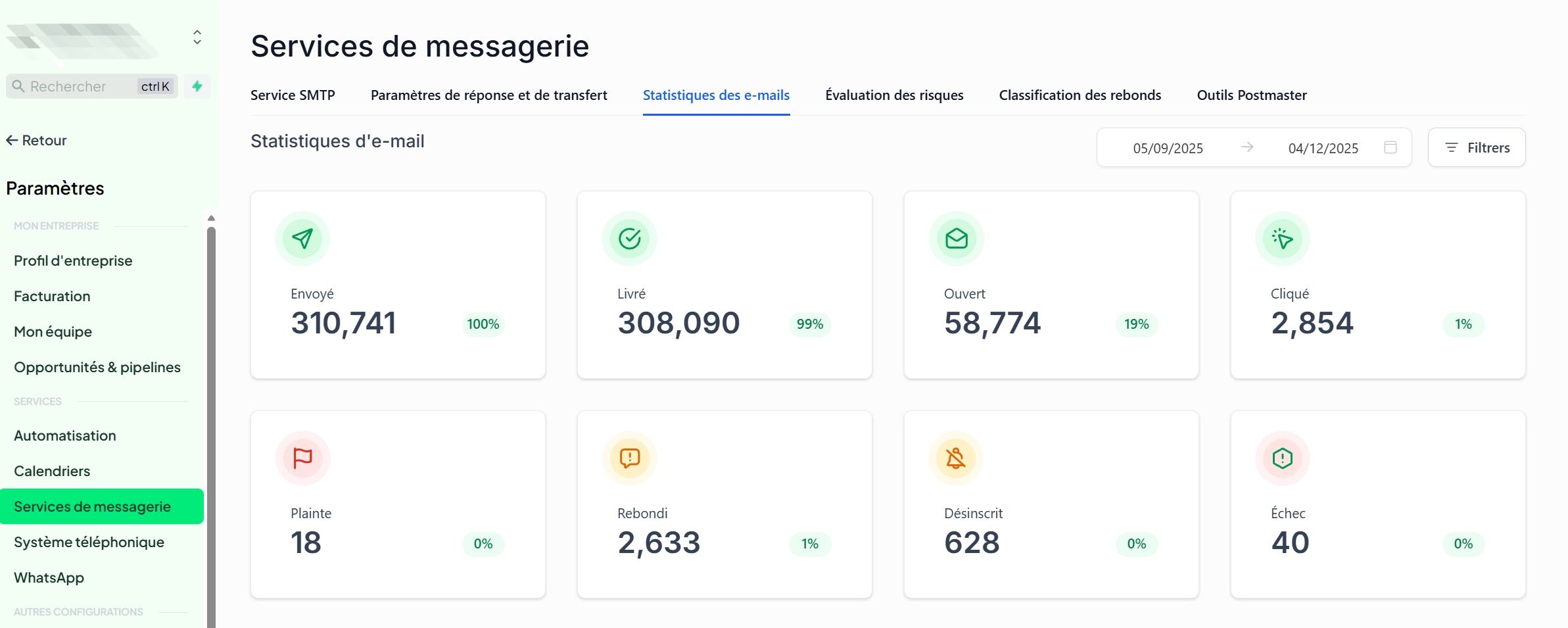Select the Classification des rebonds tab
1568x628 pixels.
[1080, 95]
